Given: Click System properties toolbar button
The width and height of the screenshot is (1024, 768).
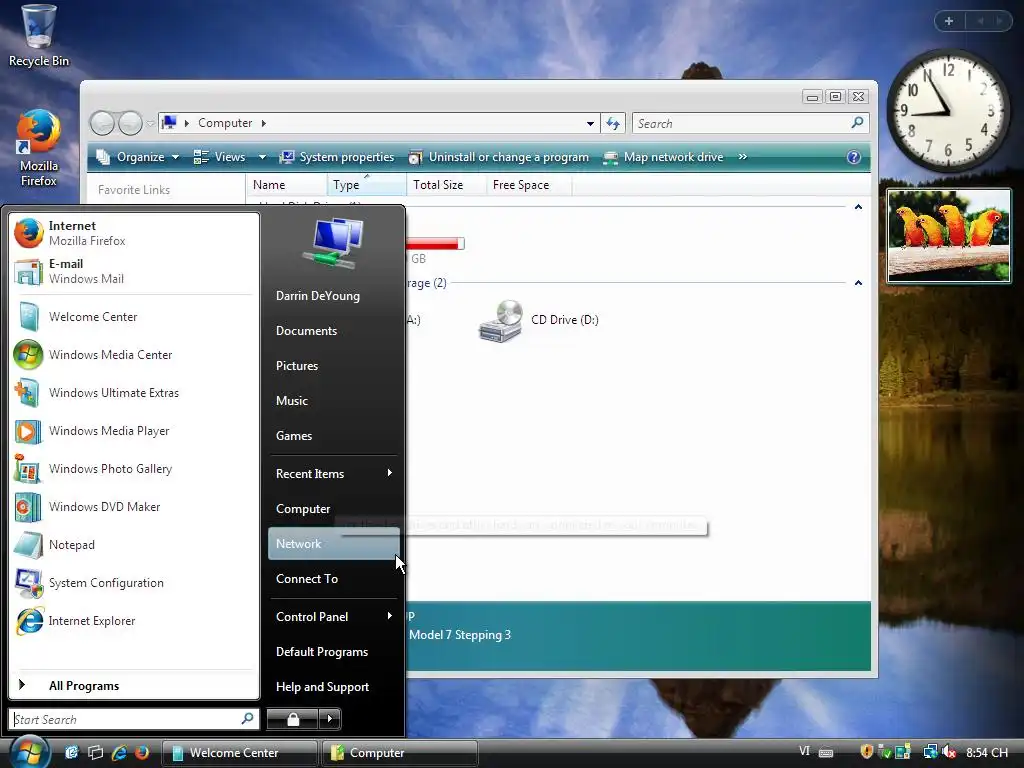Looking at the screenshot, I should pos(337,157).
